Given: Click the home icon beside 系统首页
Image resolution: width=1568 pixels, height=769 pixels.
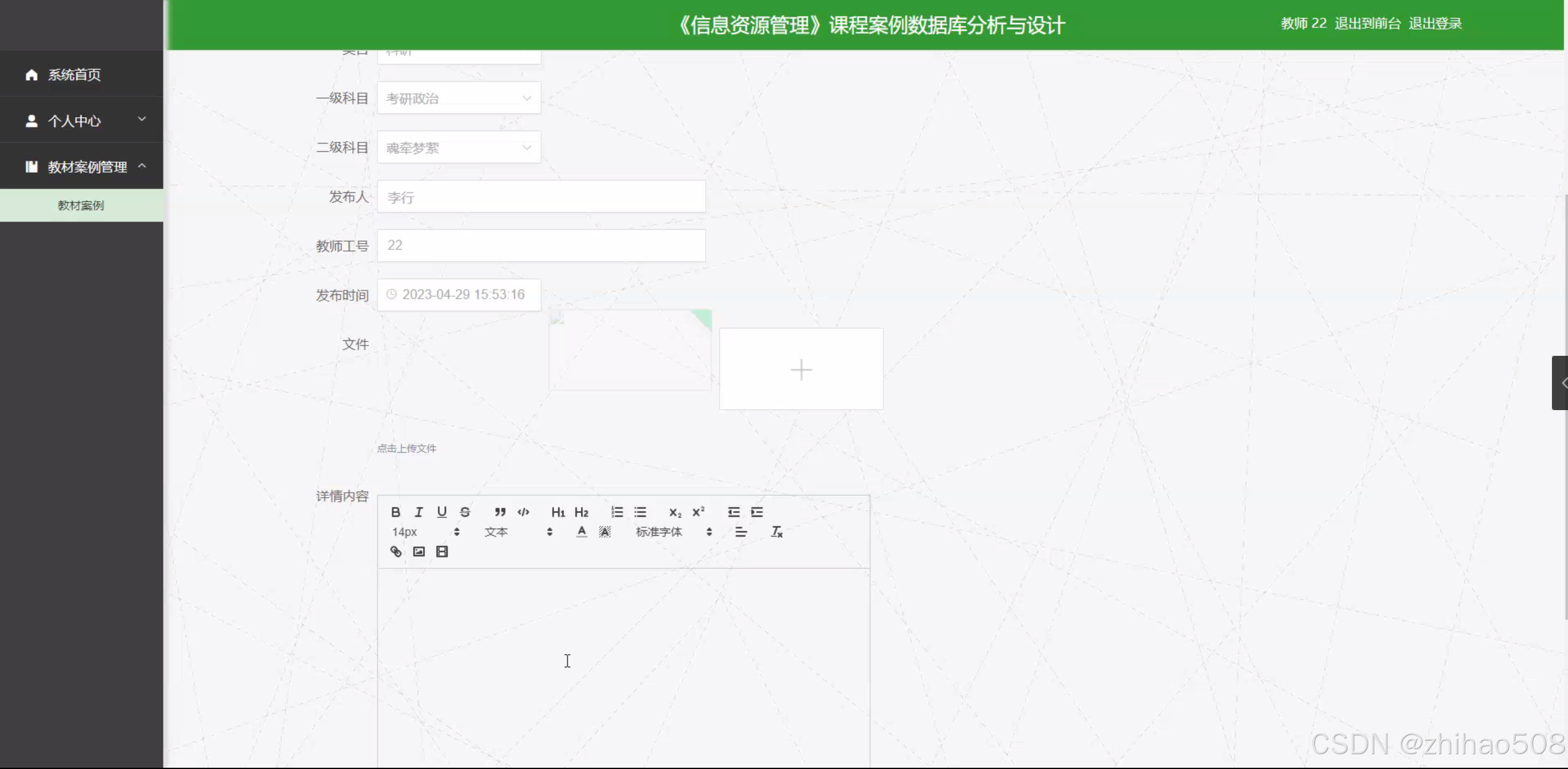Looking at the screenshot, I should click(x=31, y=75).
